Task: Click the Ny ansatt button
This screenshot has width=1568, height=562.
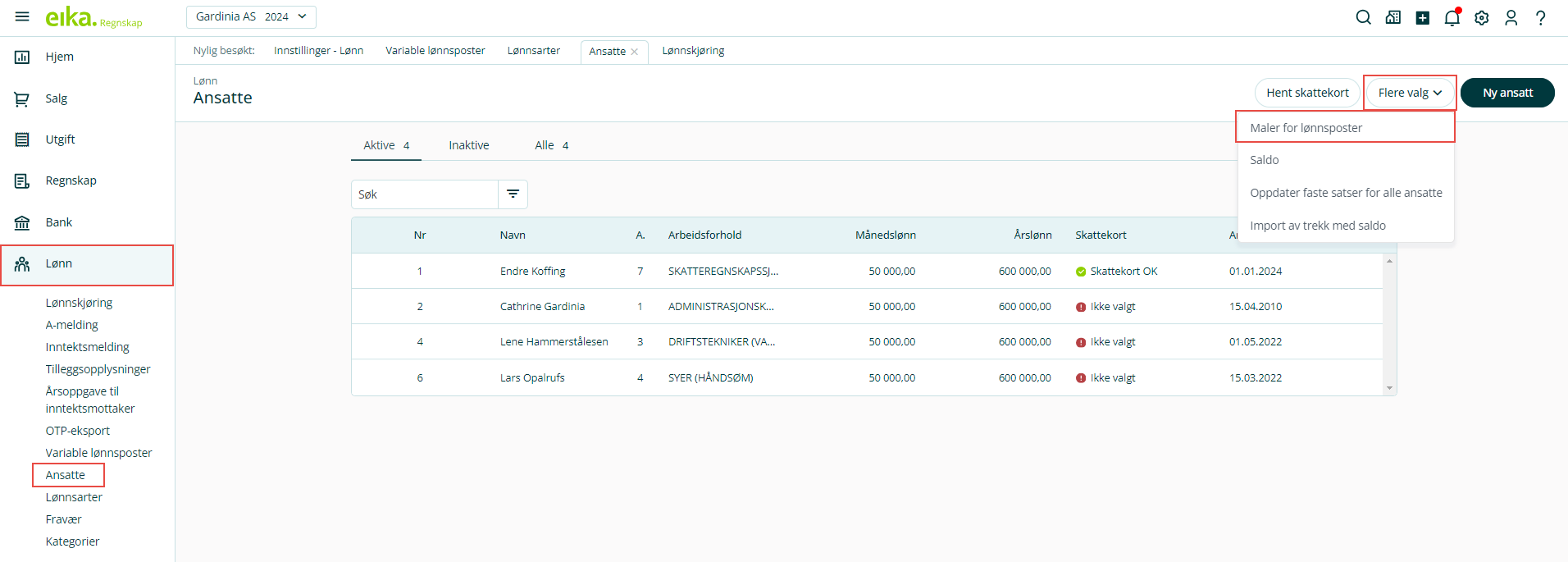Action: 1506,93
